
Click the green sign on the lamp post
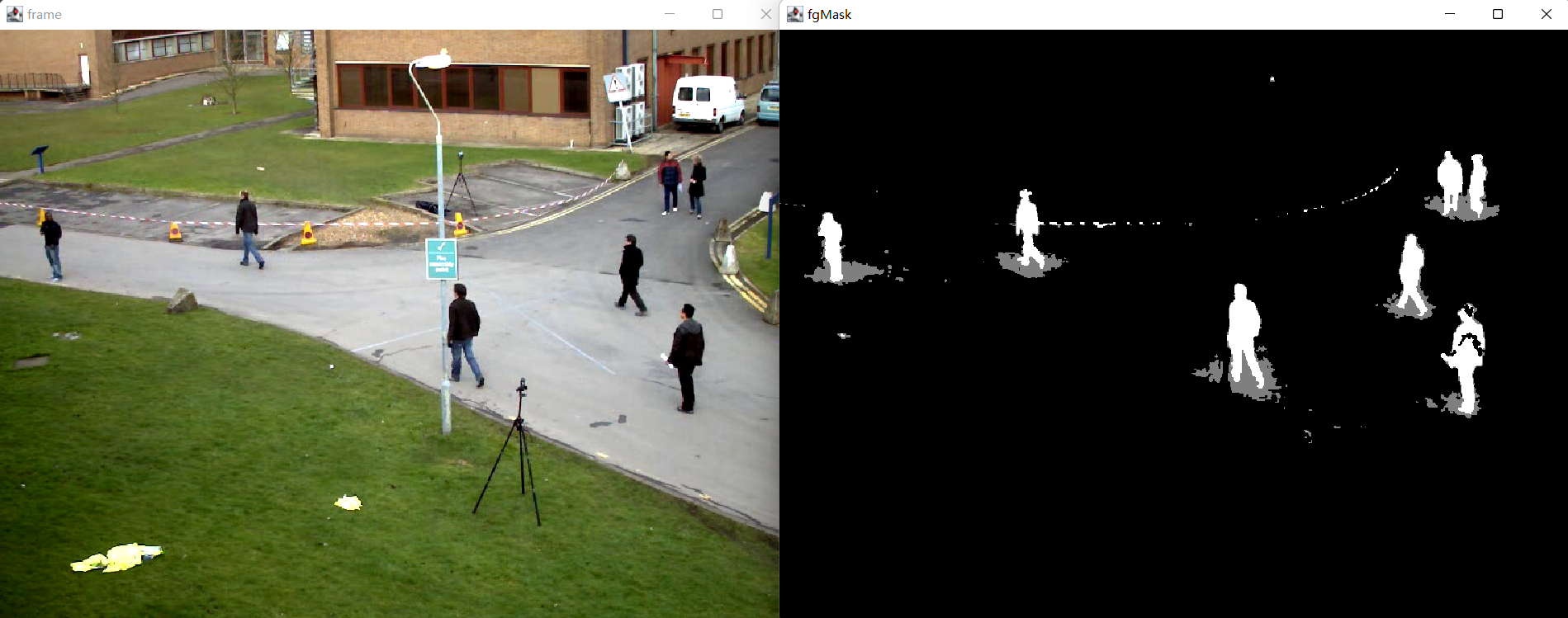(442, 258)
